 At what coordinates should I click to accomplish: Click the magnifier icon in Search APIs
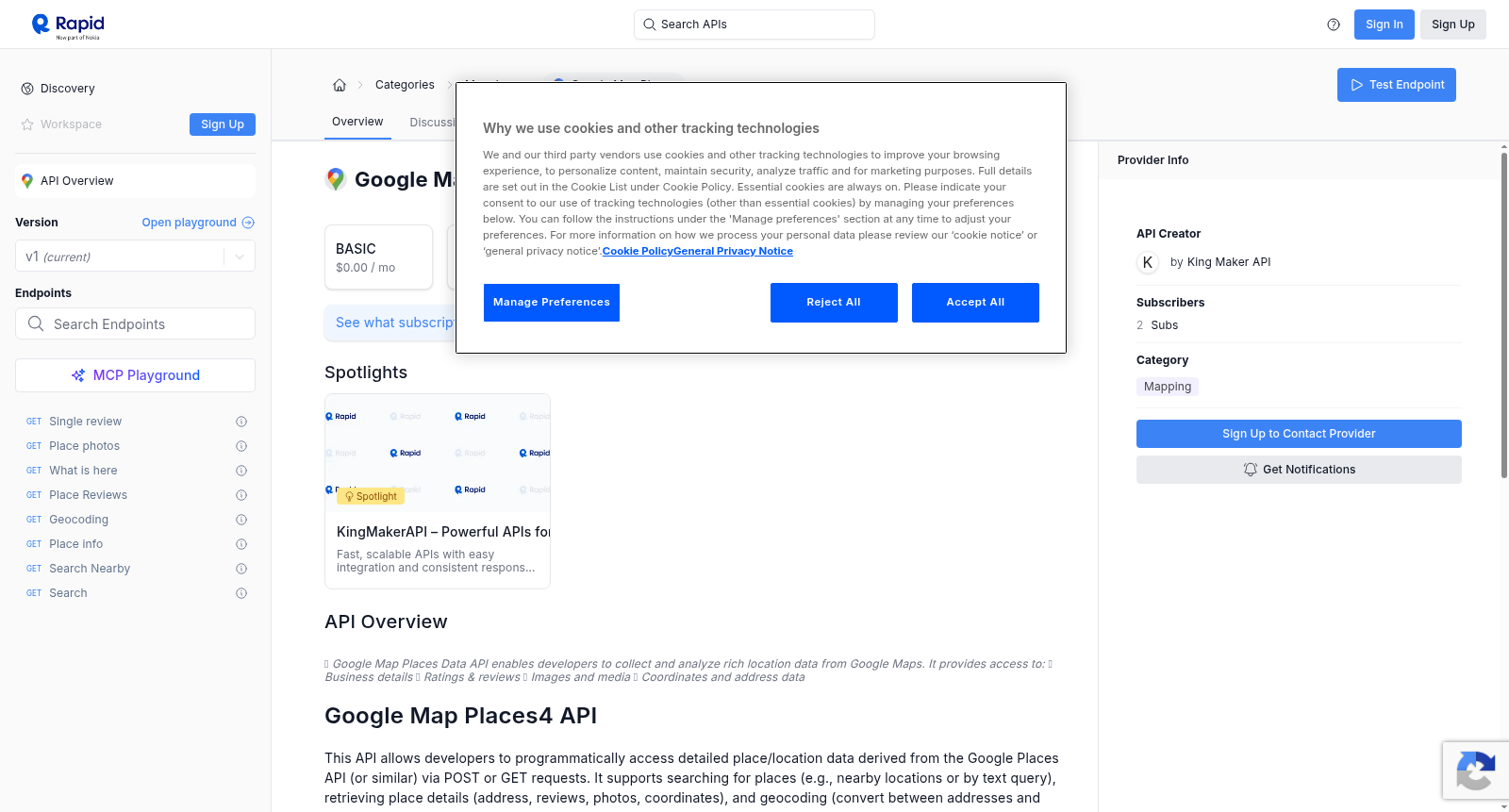pyautogui.click(x=649, y=25)
